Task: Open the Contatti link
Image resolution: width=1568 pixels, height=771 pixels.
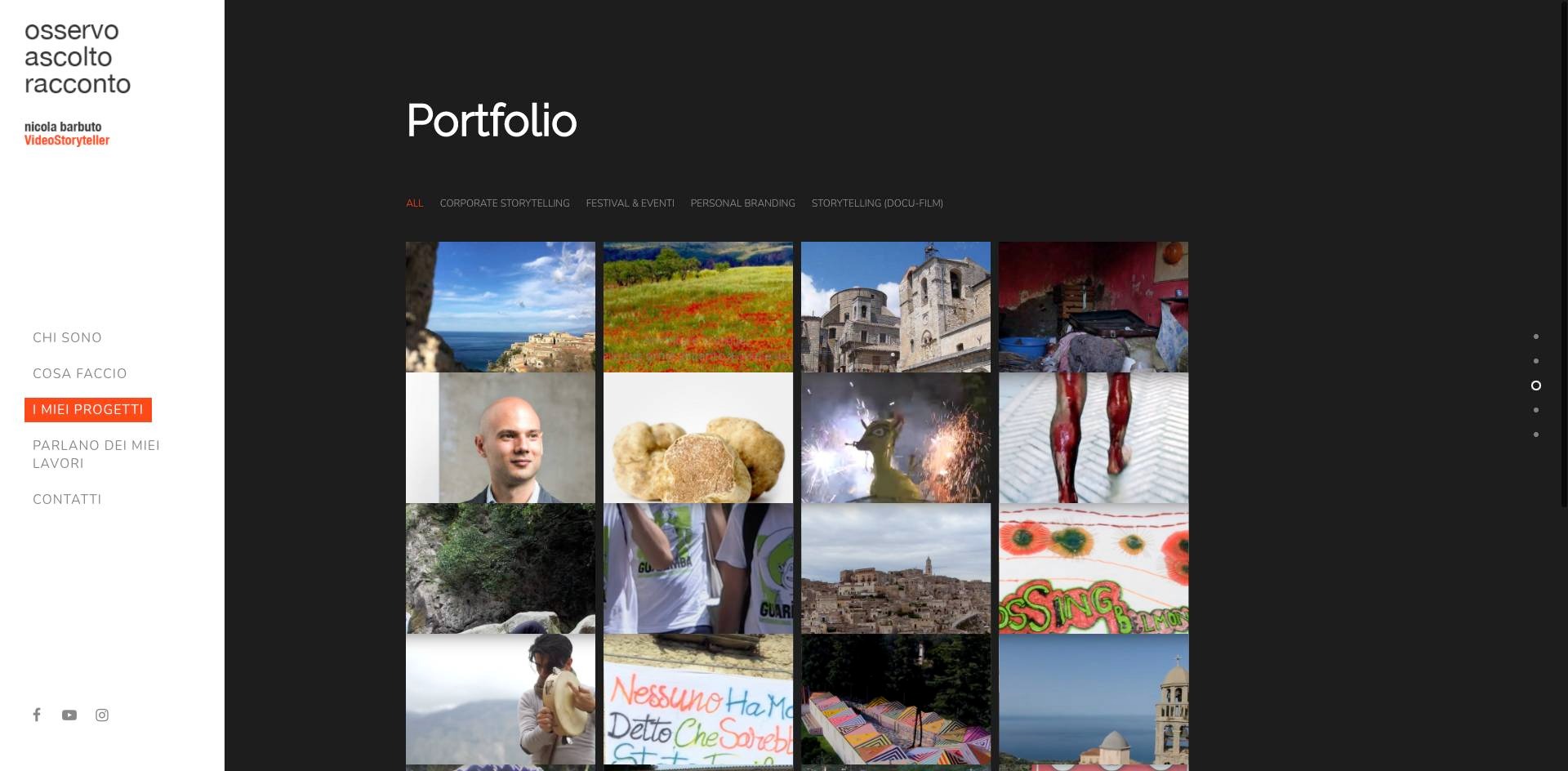Action: pos(67,499)
